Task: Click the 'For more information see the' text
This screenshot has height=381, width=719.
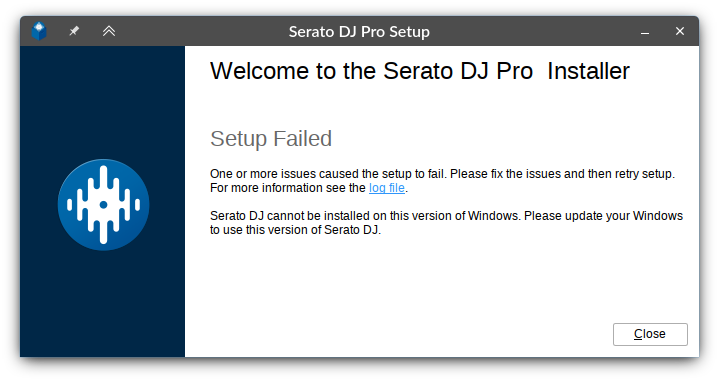Action: coord(288,188)
